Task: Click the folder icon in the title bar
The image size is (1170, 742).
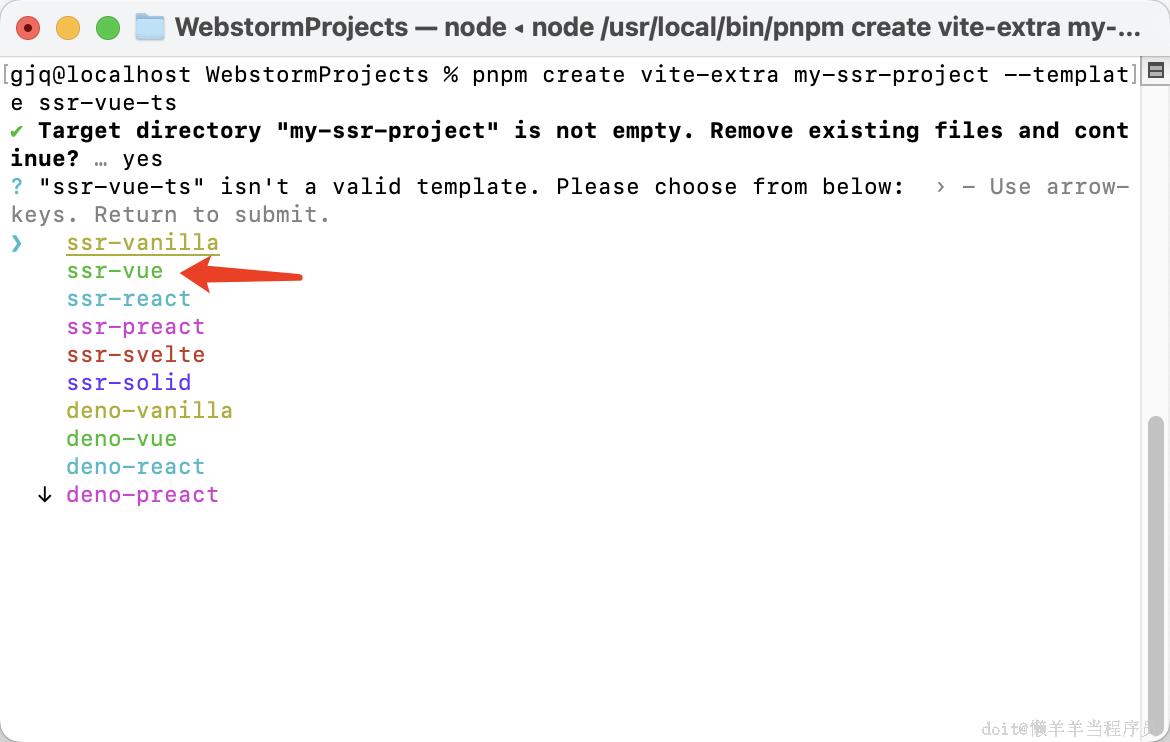Action: point(150,28)
